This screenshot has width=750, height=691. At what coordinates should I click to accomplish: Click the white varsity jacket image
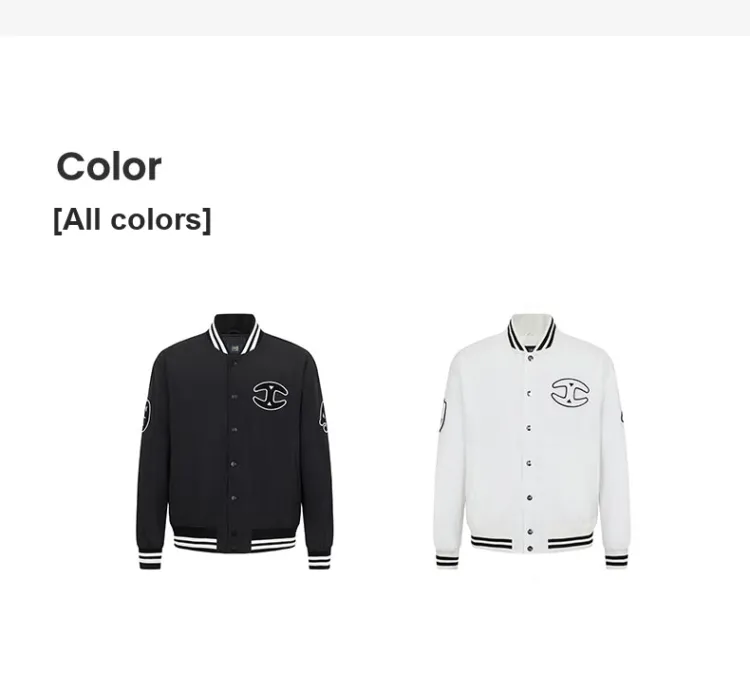point(531,441)
